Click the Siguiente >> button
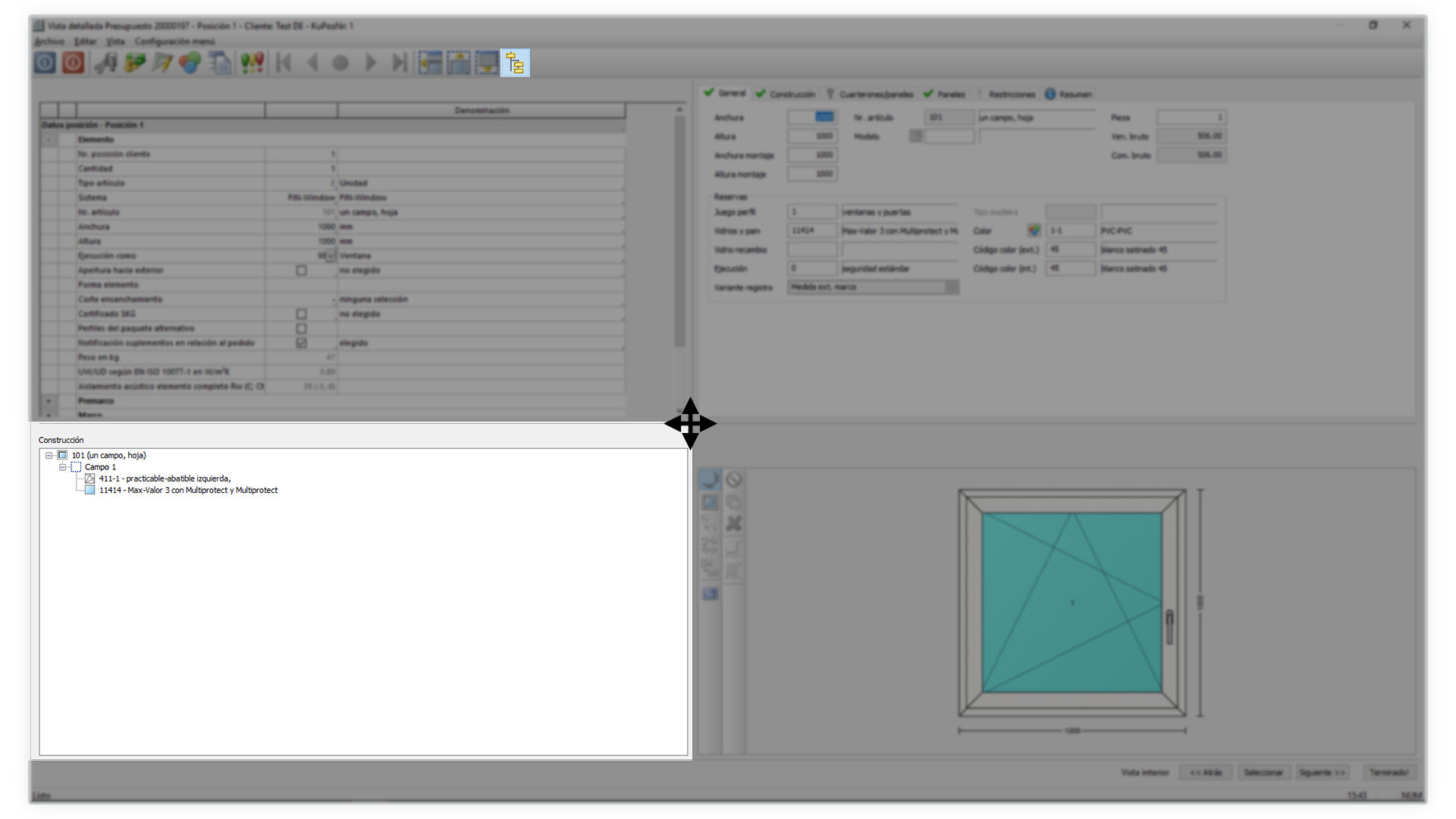This screenshot has width=1456, height=819. (1322, 772)
